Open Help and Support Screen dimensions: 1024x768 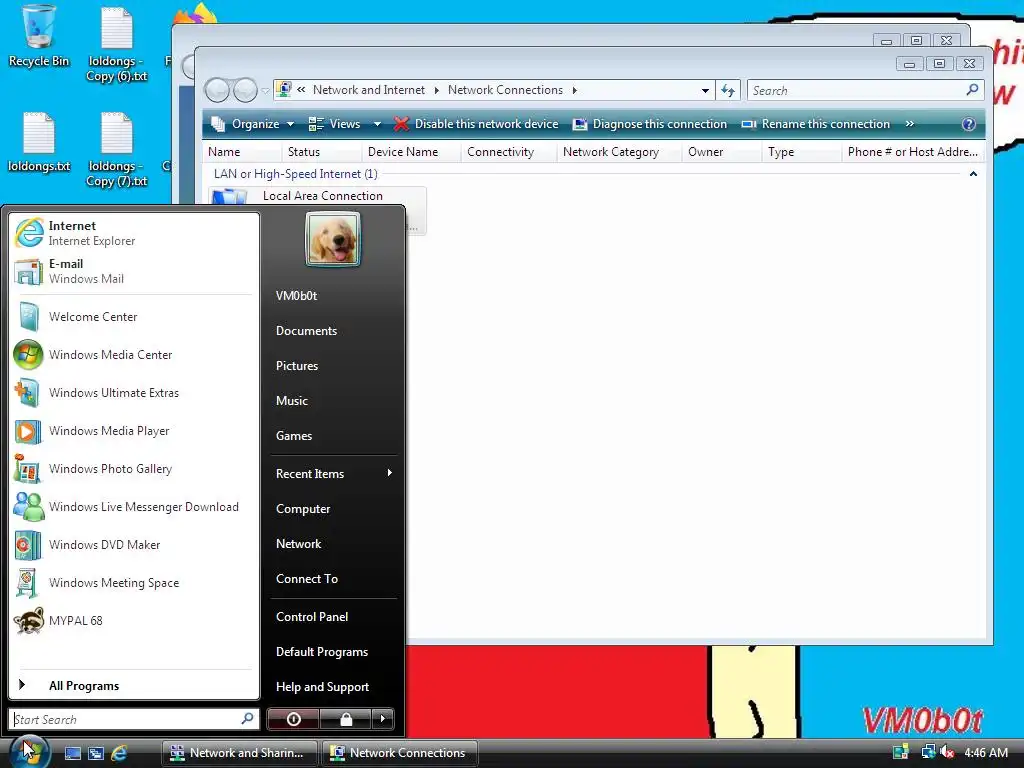coord(333,686)
